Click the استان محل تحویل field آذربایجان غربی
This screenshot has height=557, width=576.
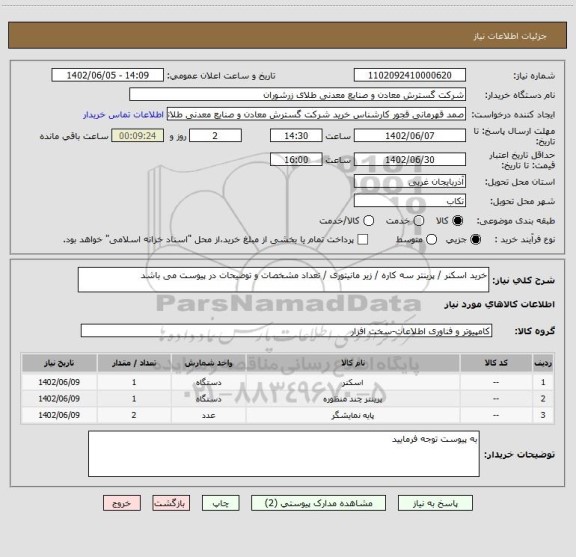(x=410, y=182)
